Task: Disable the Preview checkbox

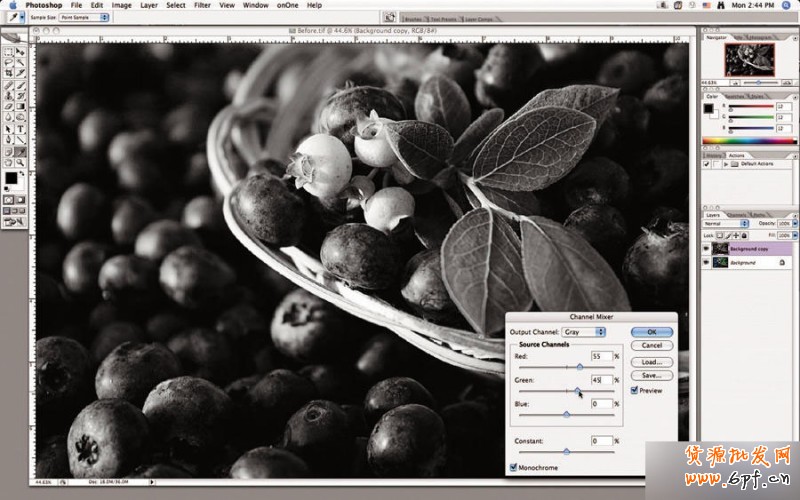Action: [634, 390]
